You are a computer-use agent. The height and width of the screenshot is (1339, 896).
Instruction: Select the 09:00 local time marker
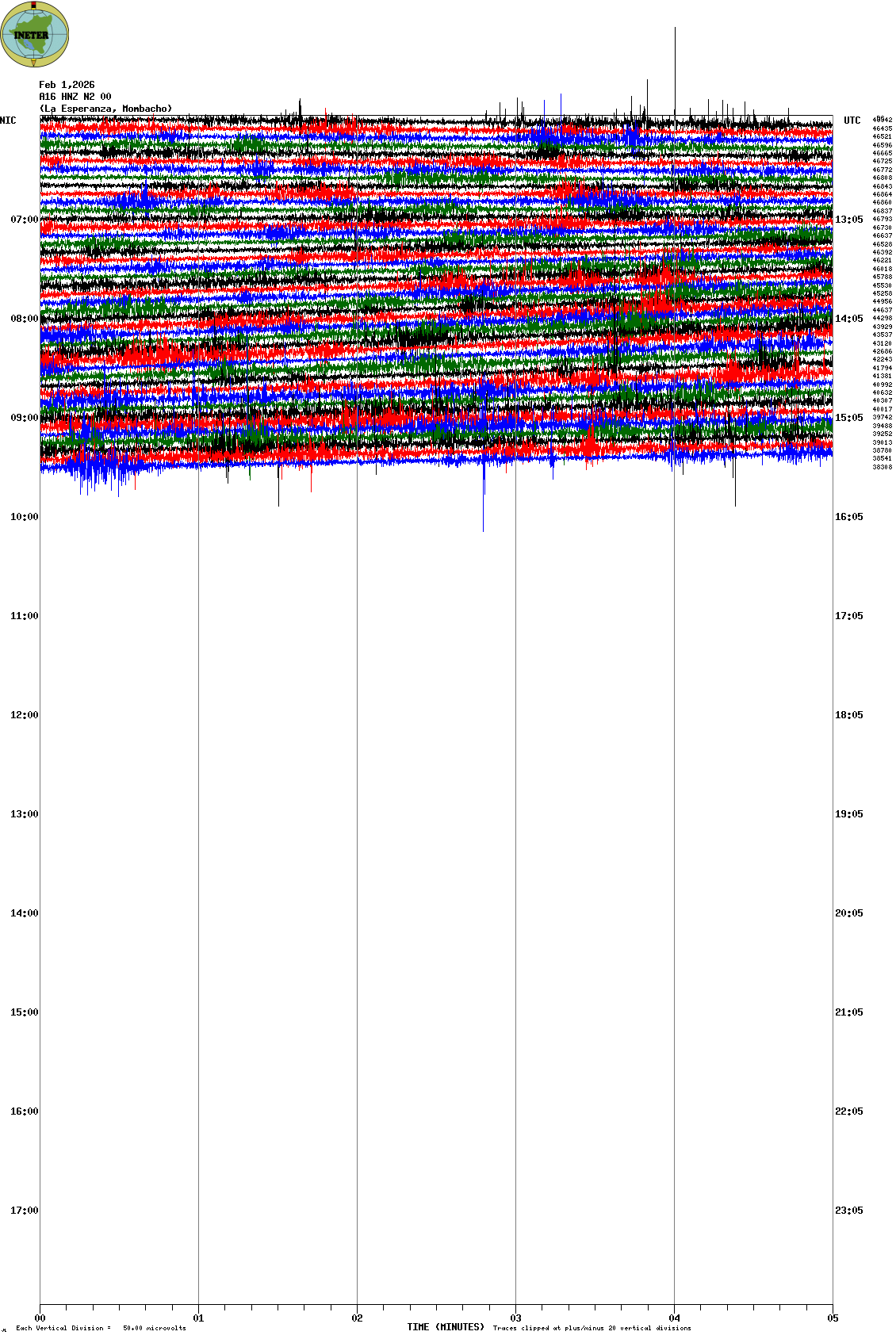pyautogui.click(x=24, y=418)
